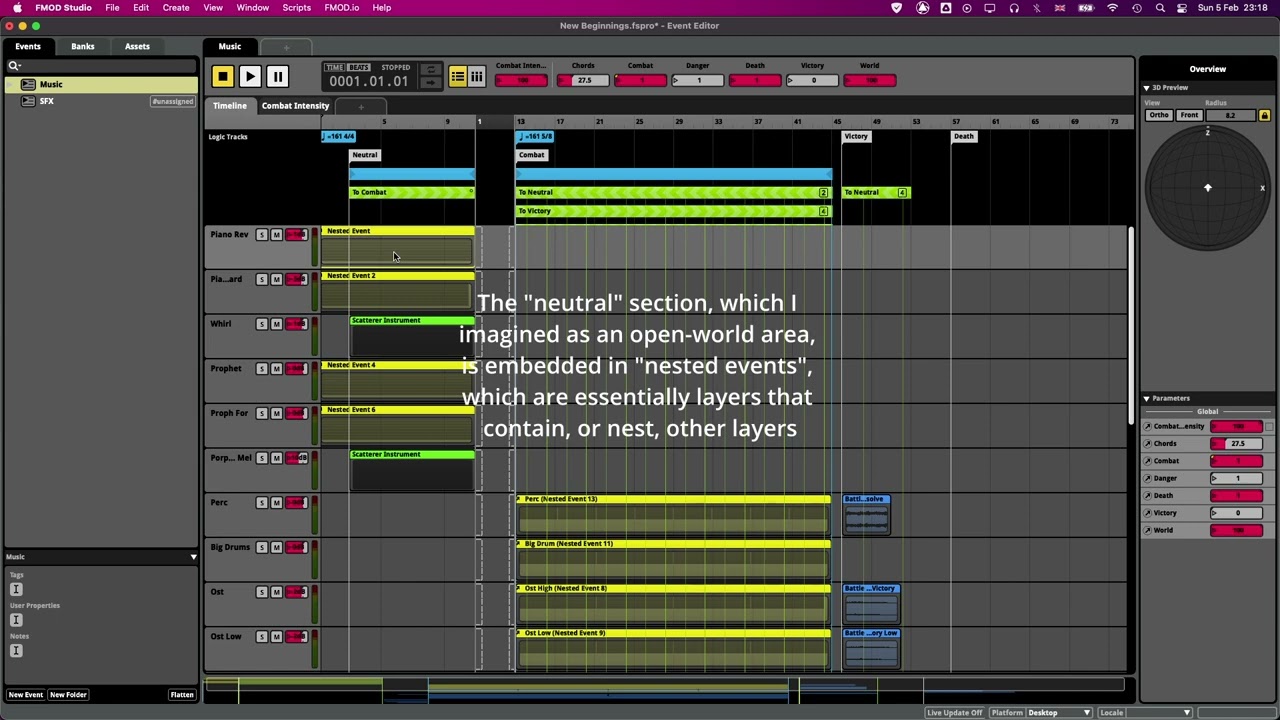Click the New Folder button

68,695
